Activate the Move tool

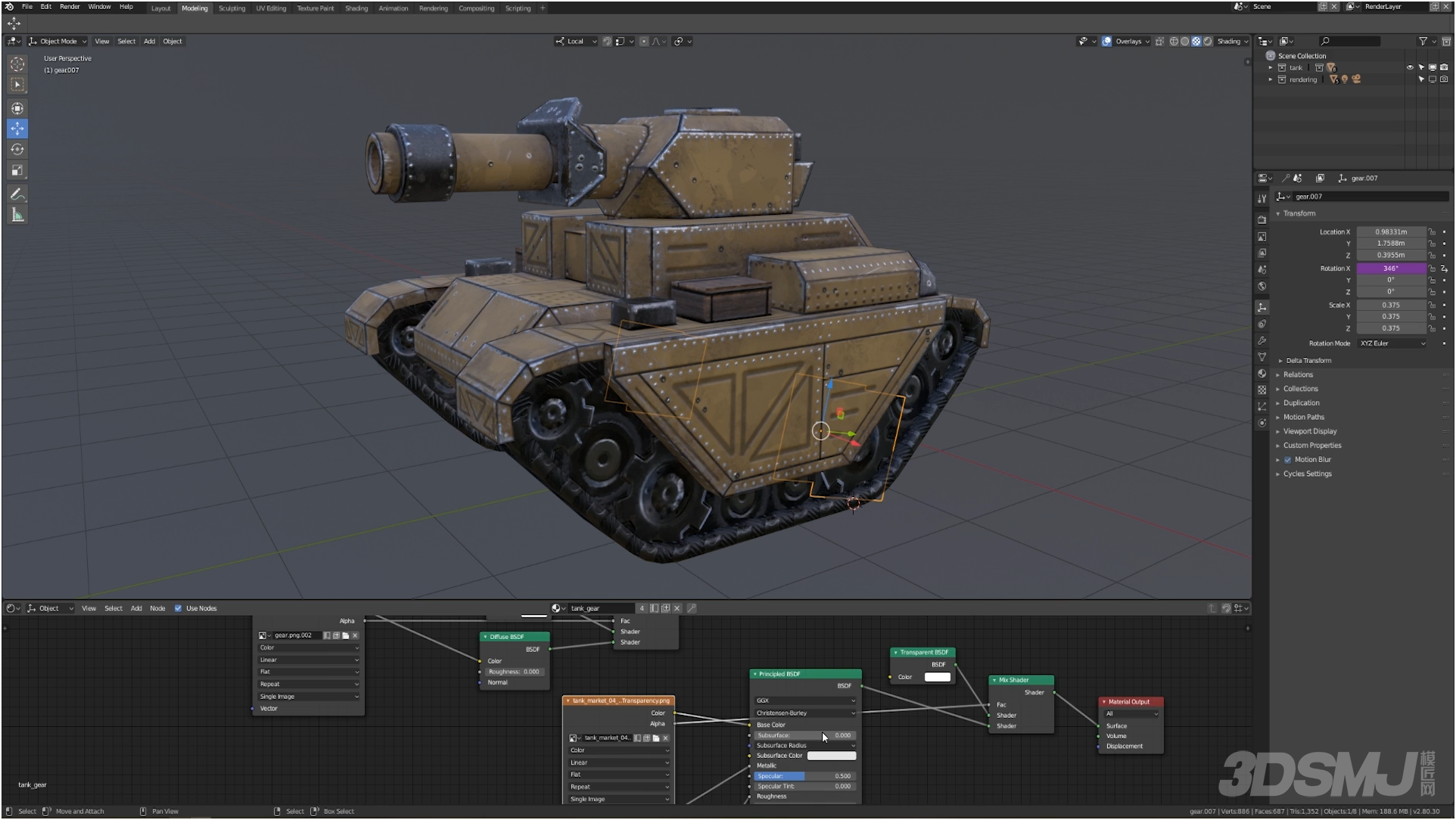pyautogui.click(x=17, y=129)
